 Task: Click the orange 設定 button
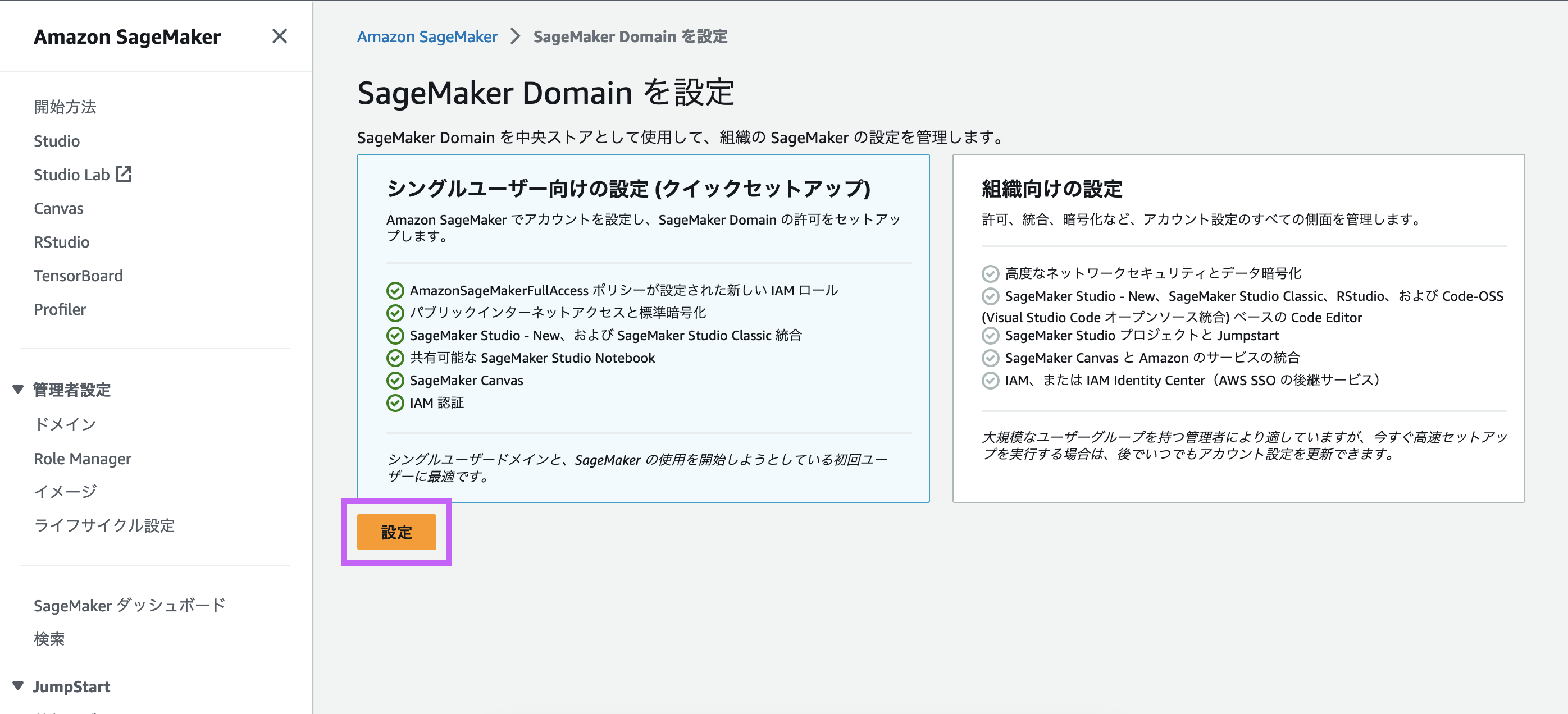click(396, 532)
